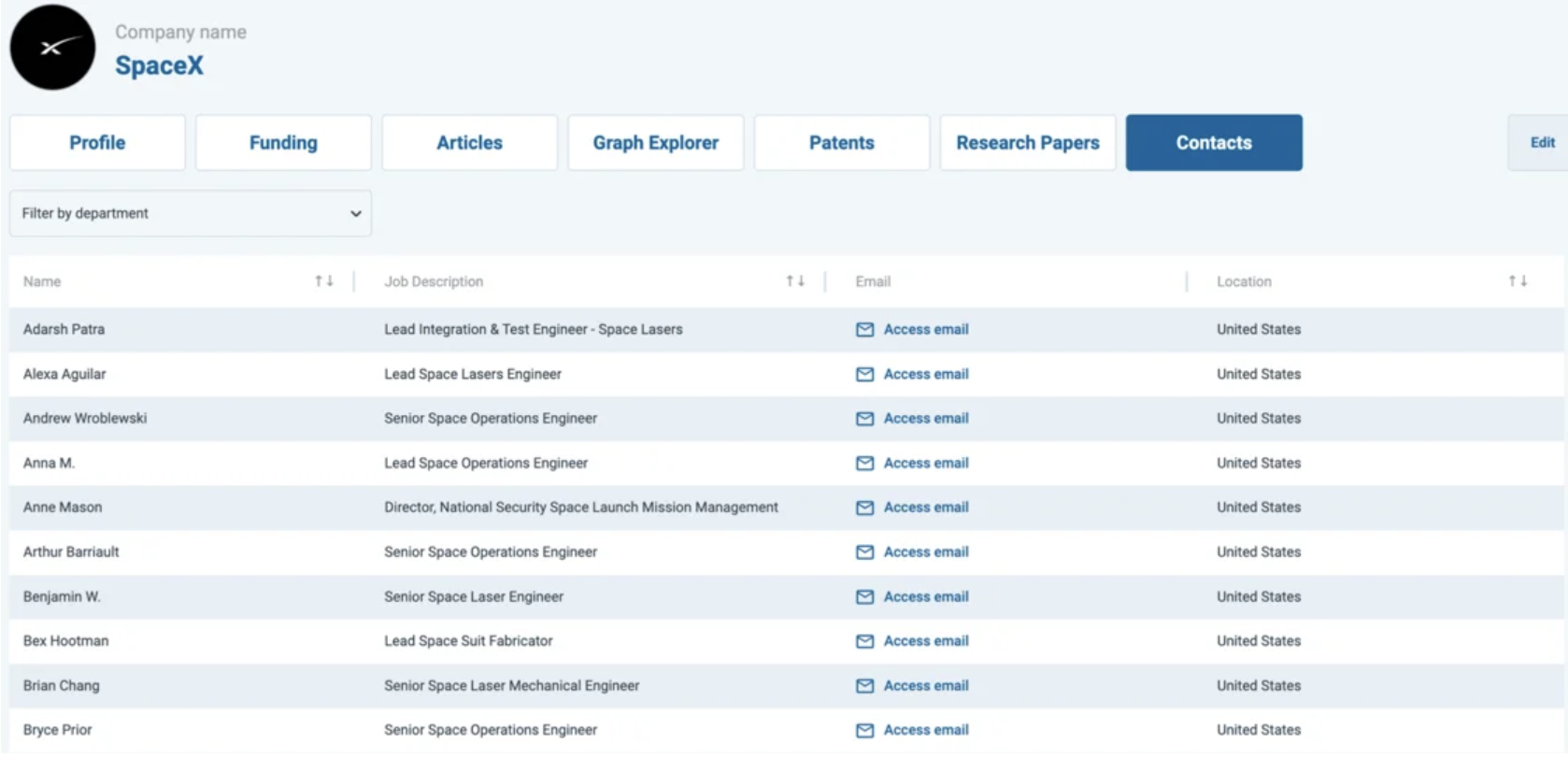This screenshot has height=759, width=1568.
Task: Select contact name Adarsh Patra
Action: (x=64, y=330)
